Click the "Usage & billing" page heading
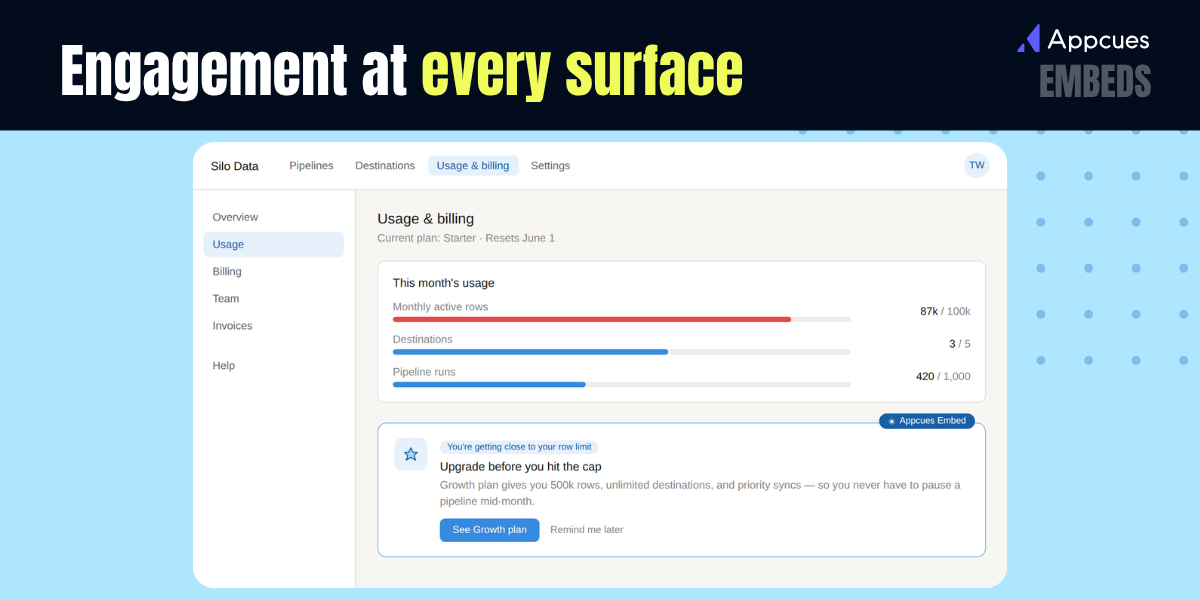 coord(425,218)
